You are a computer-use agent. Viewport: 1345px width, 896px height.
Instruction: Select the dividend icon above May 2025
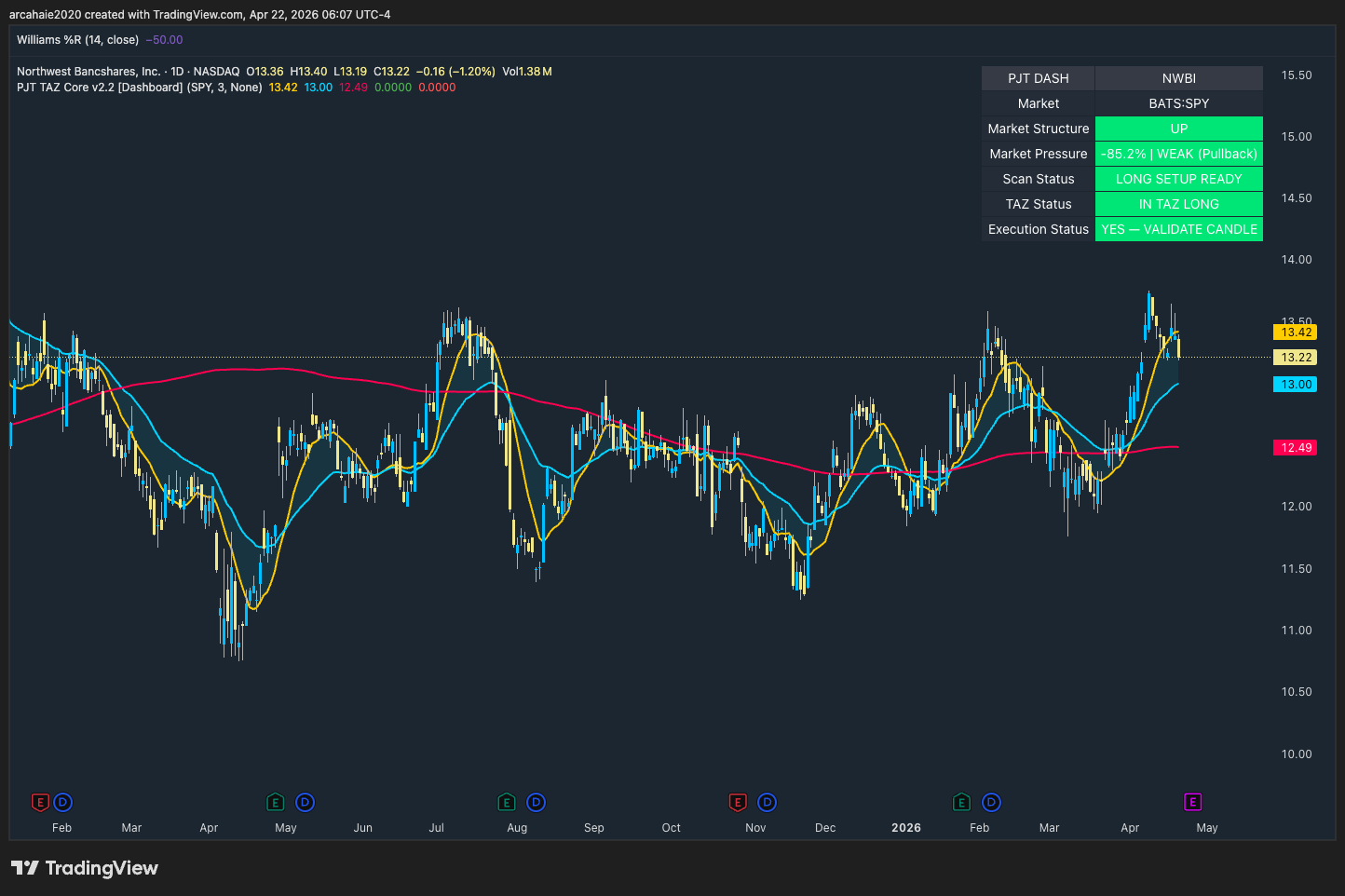coord(305,802)
